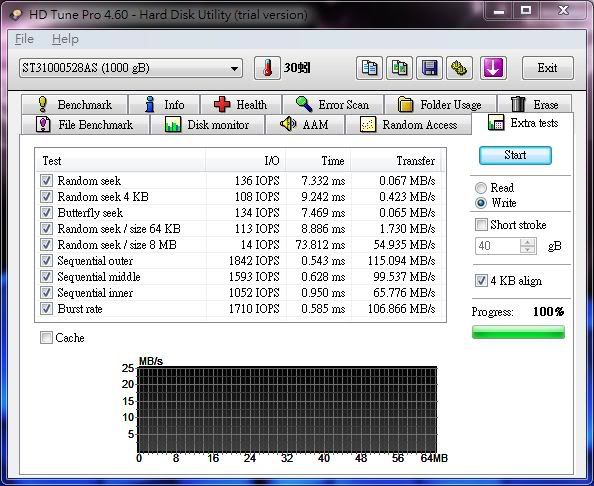Click the Test column header

click(x=121, y=161)
